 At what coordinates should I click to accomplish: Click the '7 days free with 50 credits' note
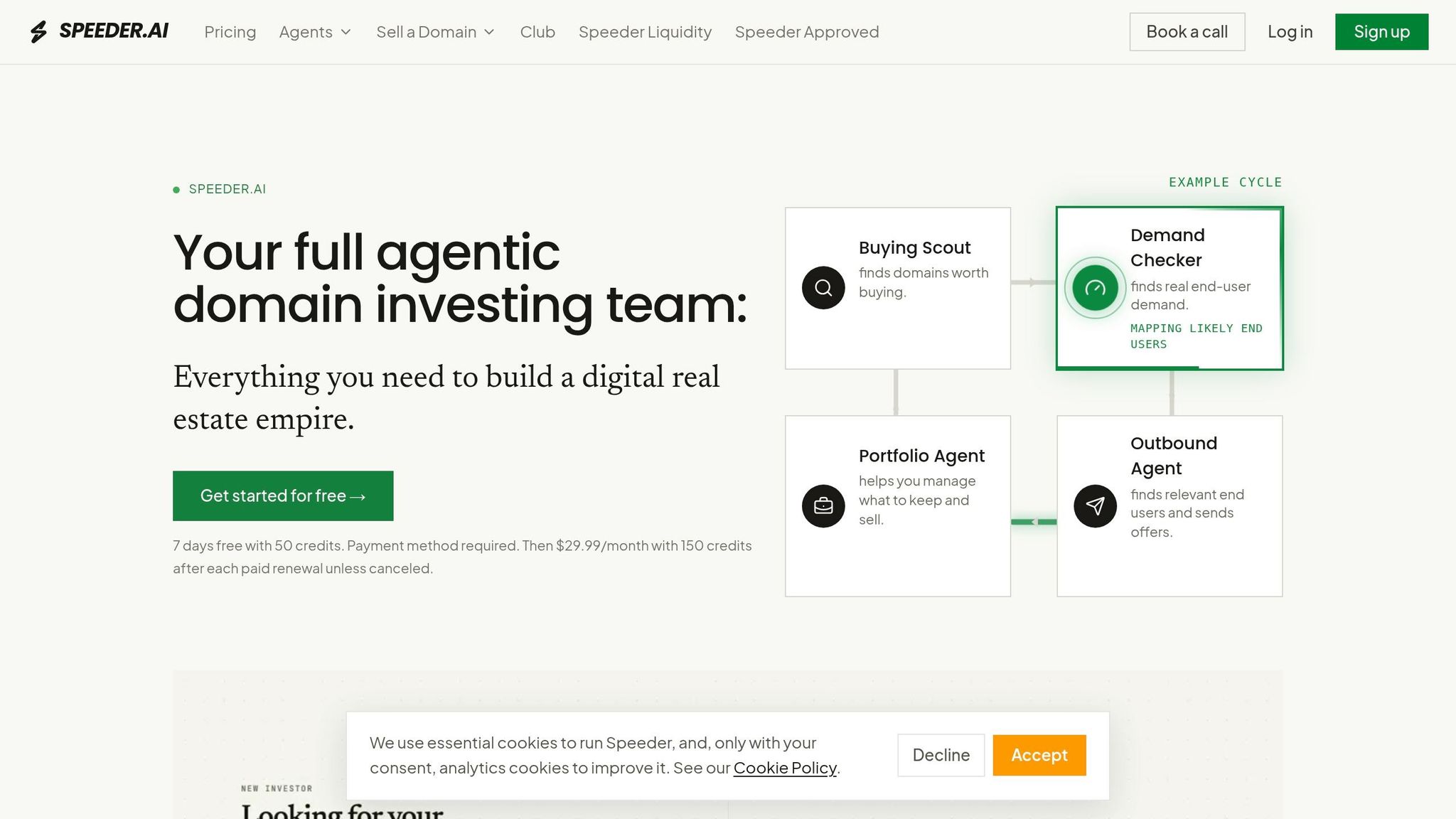tap(462, 557)
